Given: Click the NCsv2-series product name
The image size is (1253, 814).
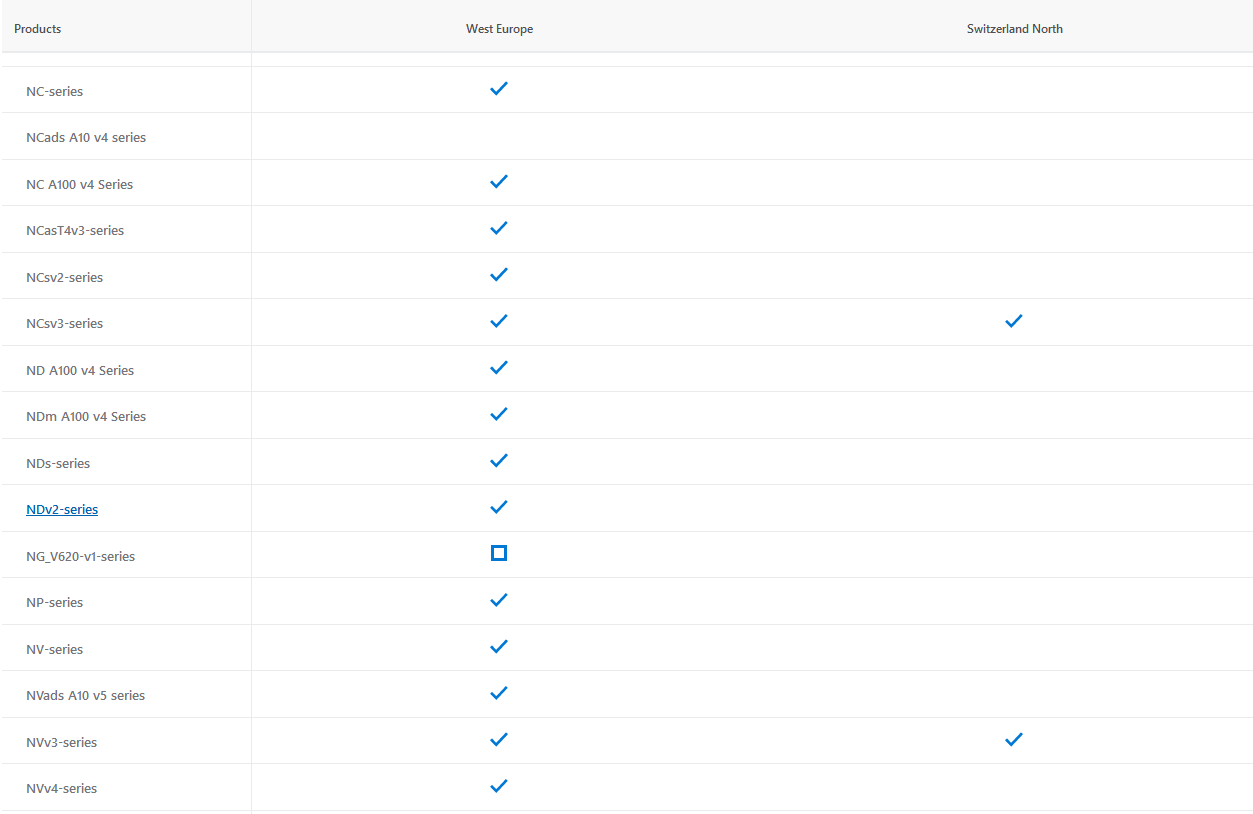Looking at the screenshot, I should [65, 277].
